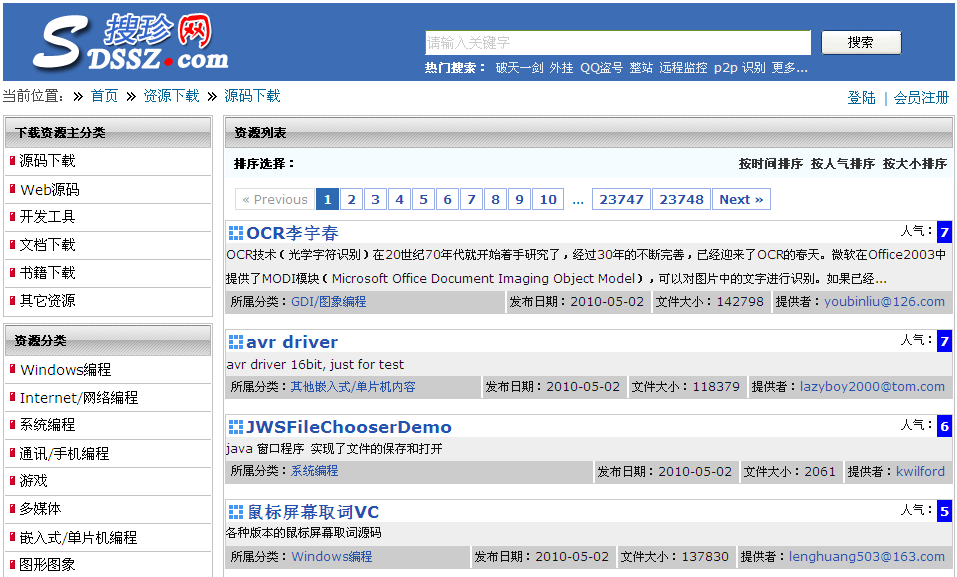Click Next » pagination button
This screenshot has height=577, width=957.
point(741,199)
